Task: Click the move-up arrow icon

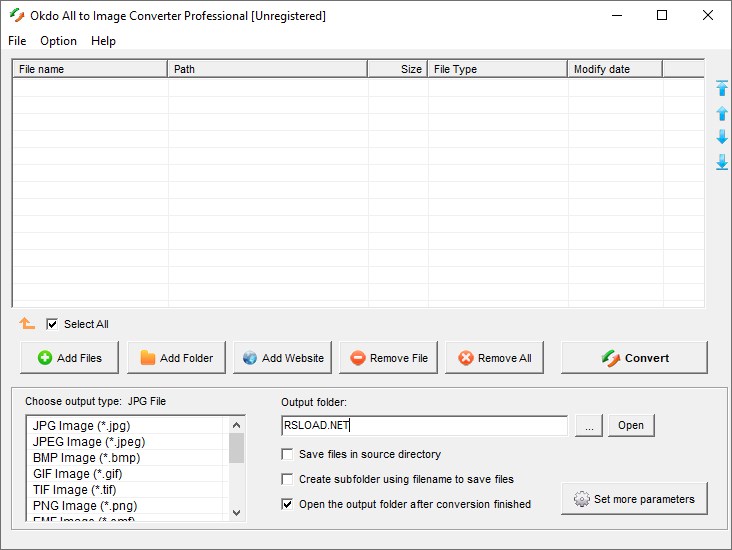Action: (x=722, y=113)
